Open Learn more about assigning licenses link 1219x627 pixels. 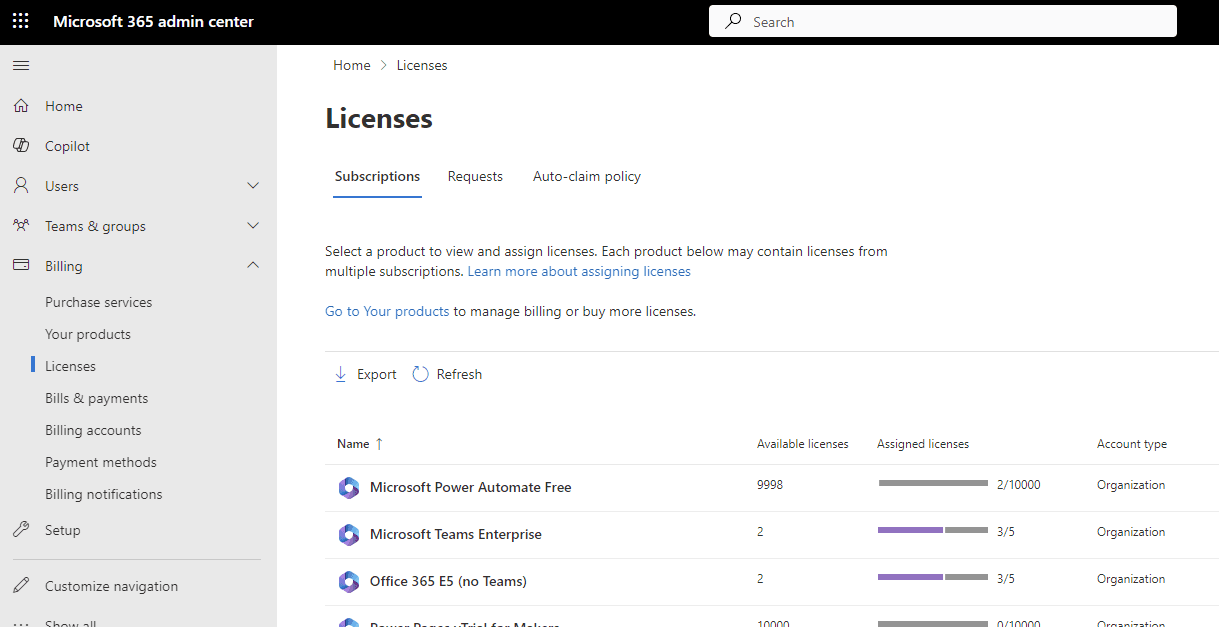(x=579, y=271)
